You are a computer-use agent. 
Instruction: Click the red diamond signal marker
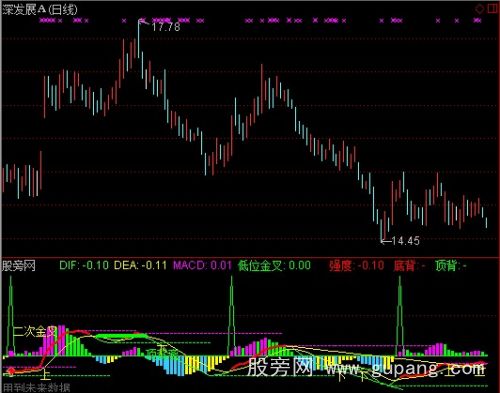pos(11,371)
